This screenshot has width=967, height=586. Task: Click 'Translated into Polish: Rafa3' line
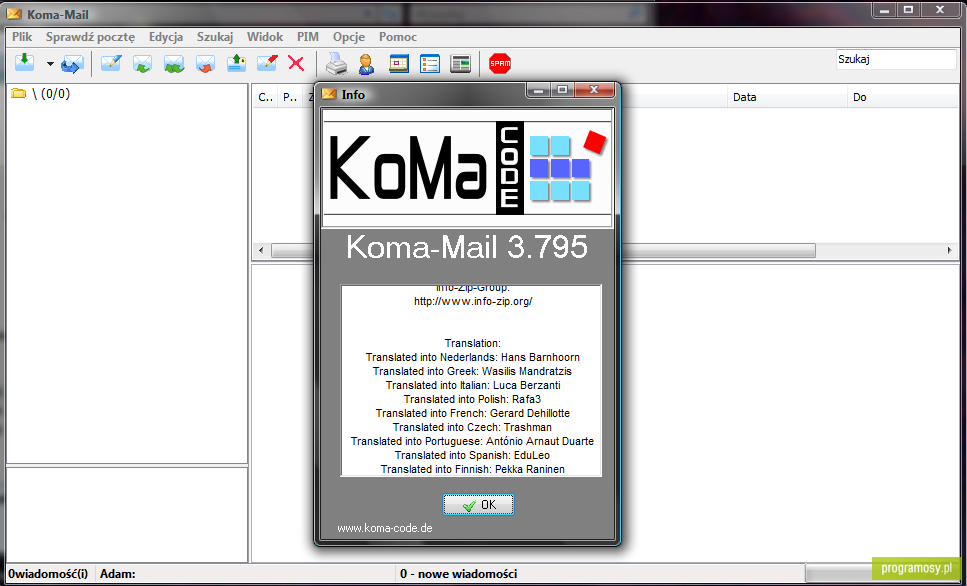coord(472,399)
